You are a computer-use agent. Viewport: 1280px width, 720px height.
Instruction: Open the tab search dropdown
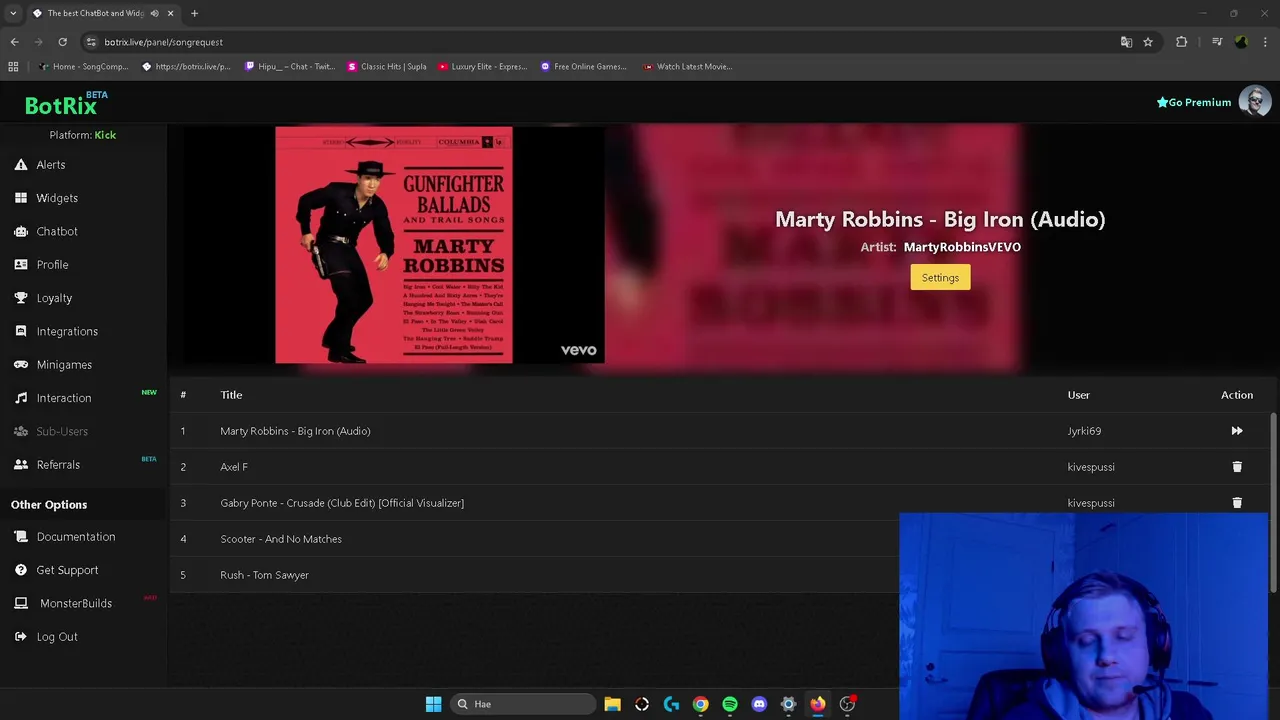pos(13,13)
